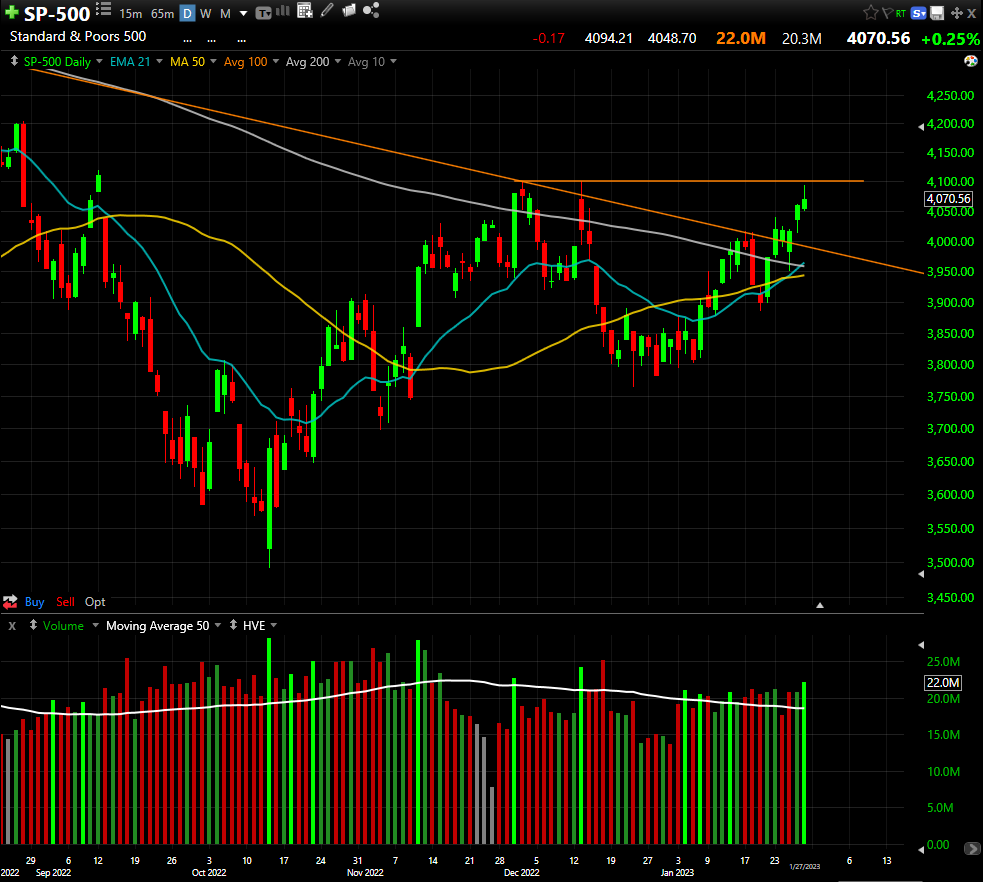Expand the Volume indicator dropdown arrow
This screenshot has height=882, width=983.
[x=95, y=626]
